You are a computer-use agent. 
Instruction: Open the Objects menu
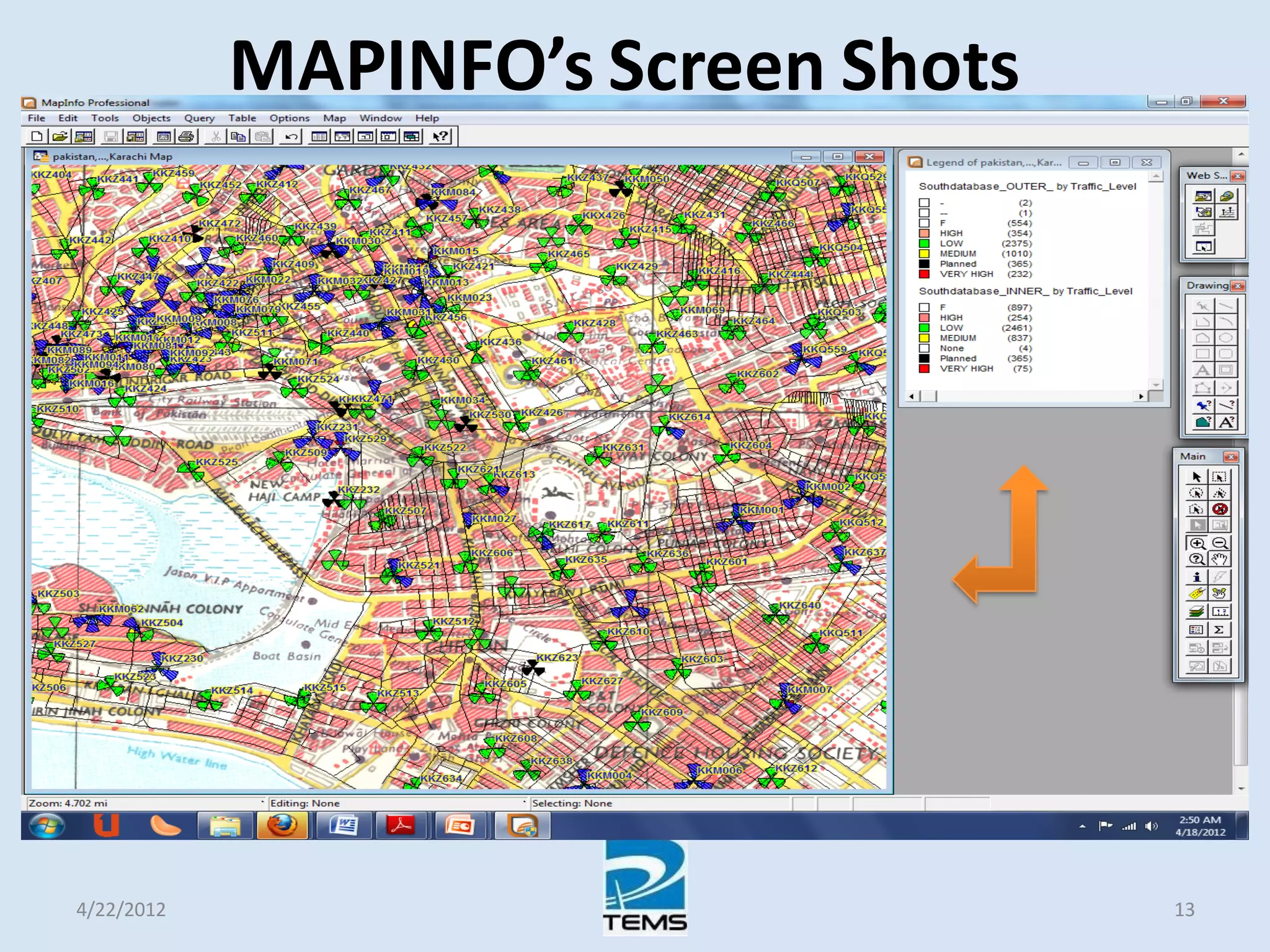tap(151, 118)
